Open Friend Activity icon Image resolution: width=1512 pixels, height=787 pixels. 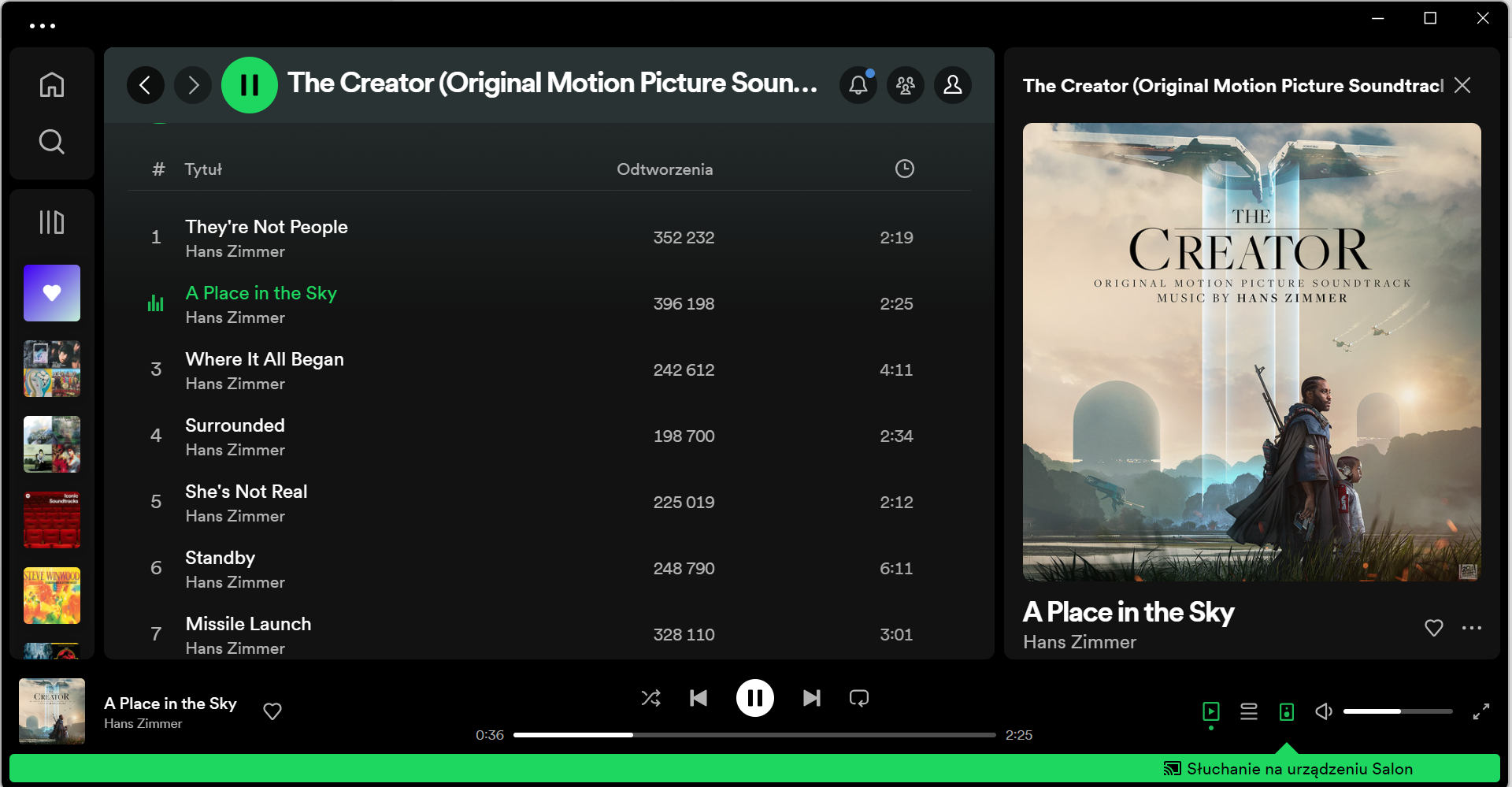point(906,85)
